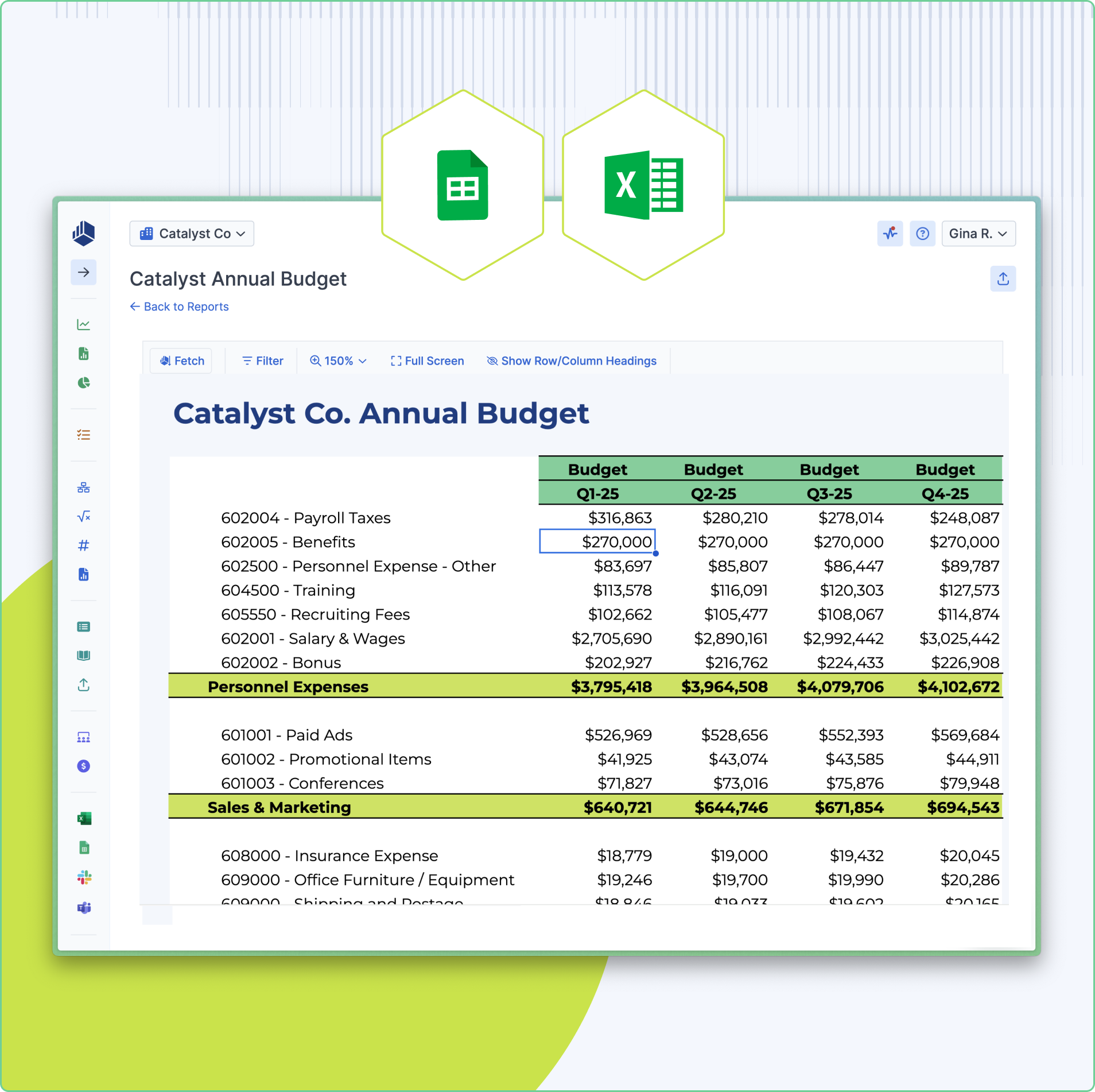
Task: Select the '608000 - Insurance Expense' label
Action: coord(329,855)
